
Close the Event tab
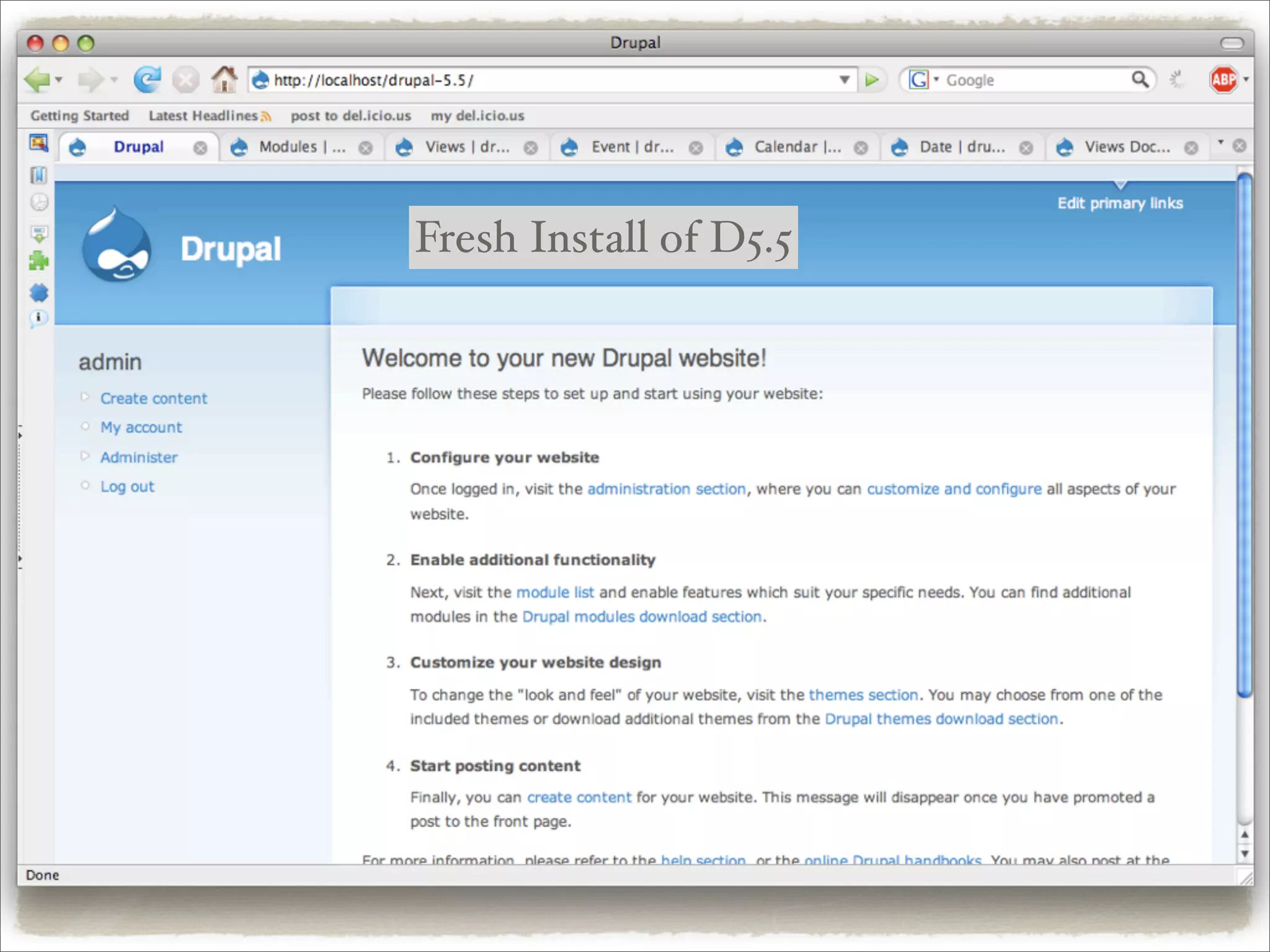click(x=696, y=148)
